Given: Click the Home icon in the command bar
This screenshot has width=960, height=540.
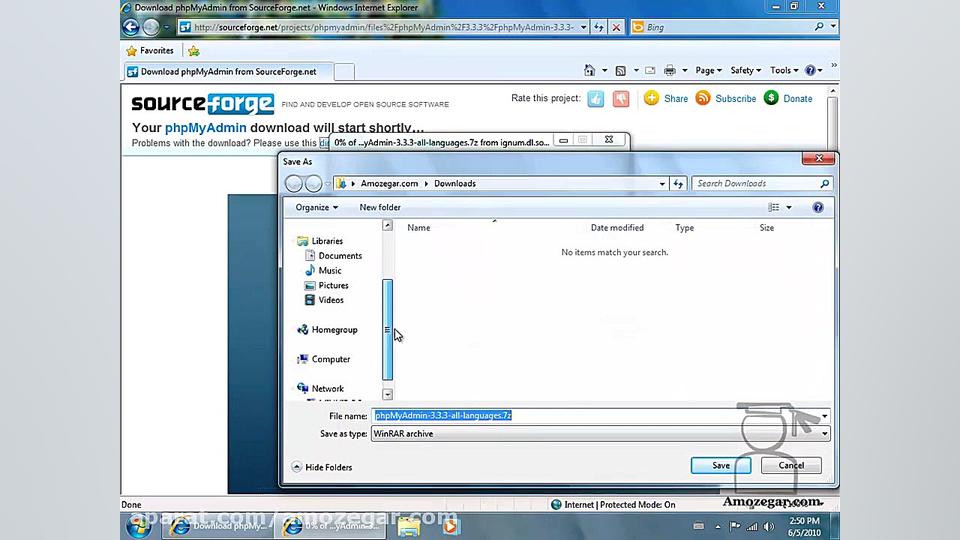Looking at the screenshot, I should [x=590, y=70].
